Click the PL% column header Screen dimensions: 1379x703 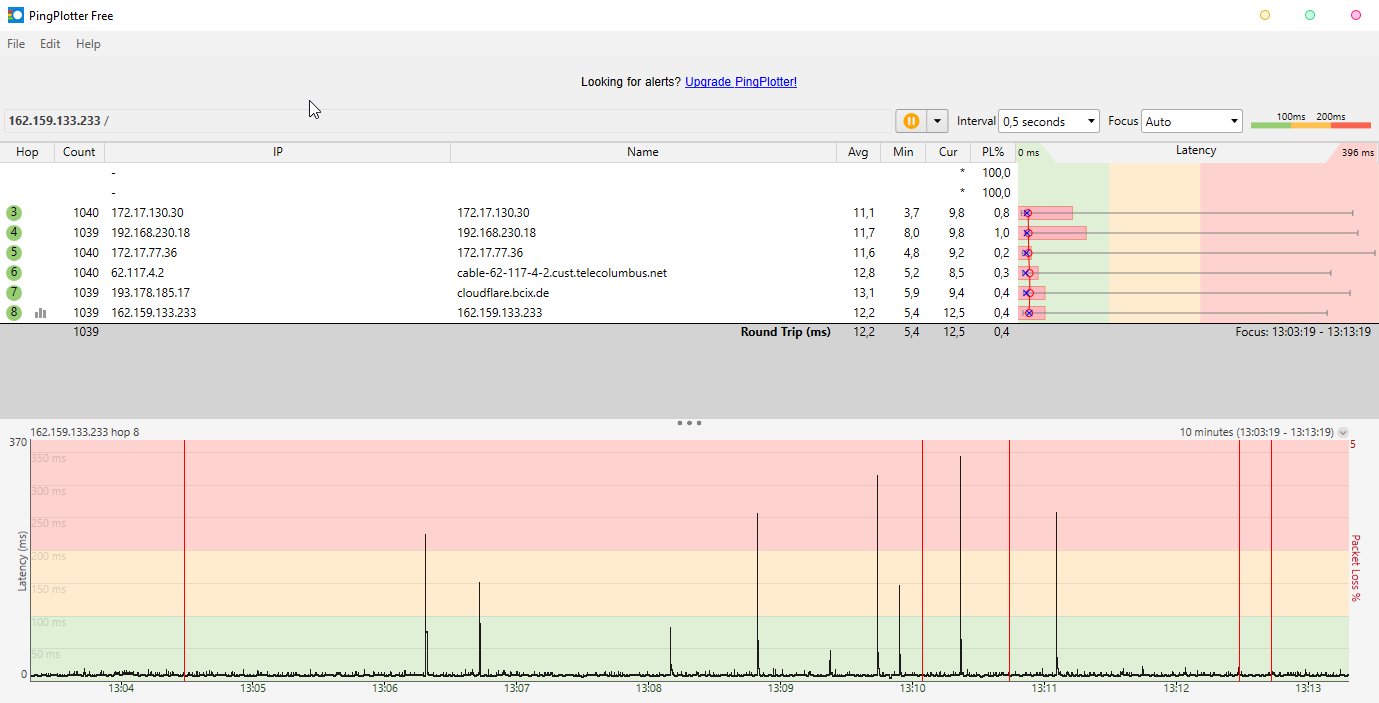(x=993, y=152)
